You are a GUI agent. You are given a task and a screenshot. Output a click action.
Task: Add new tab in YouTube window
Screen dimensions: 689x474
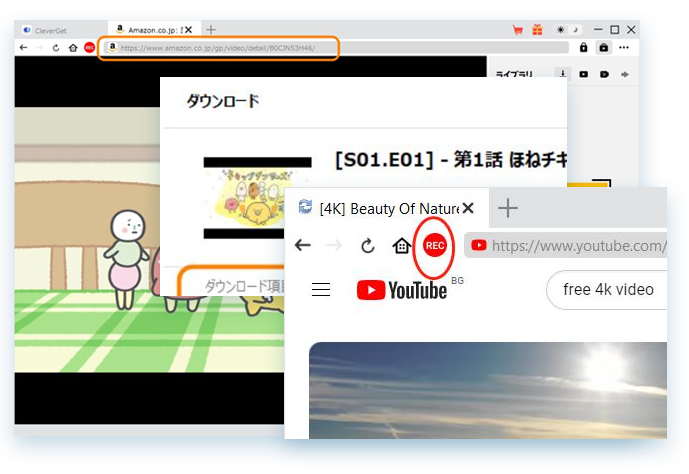click(508, 208)
